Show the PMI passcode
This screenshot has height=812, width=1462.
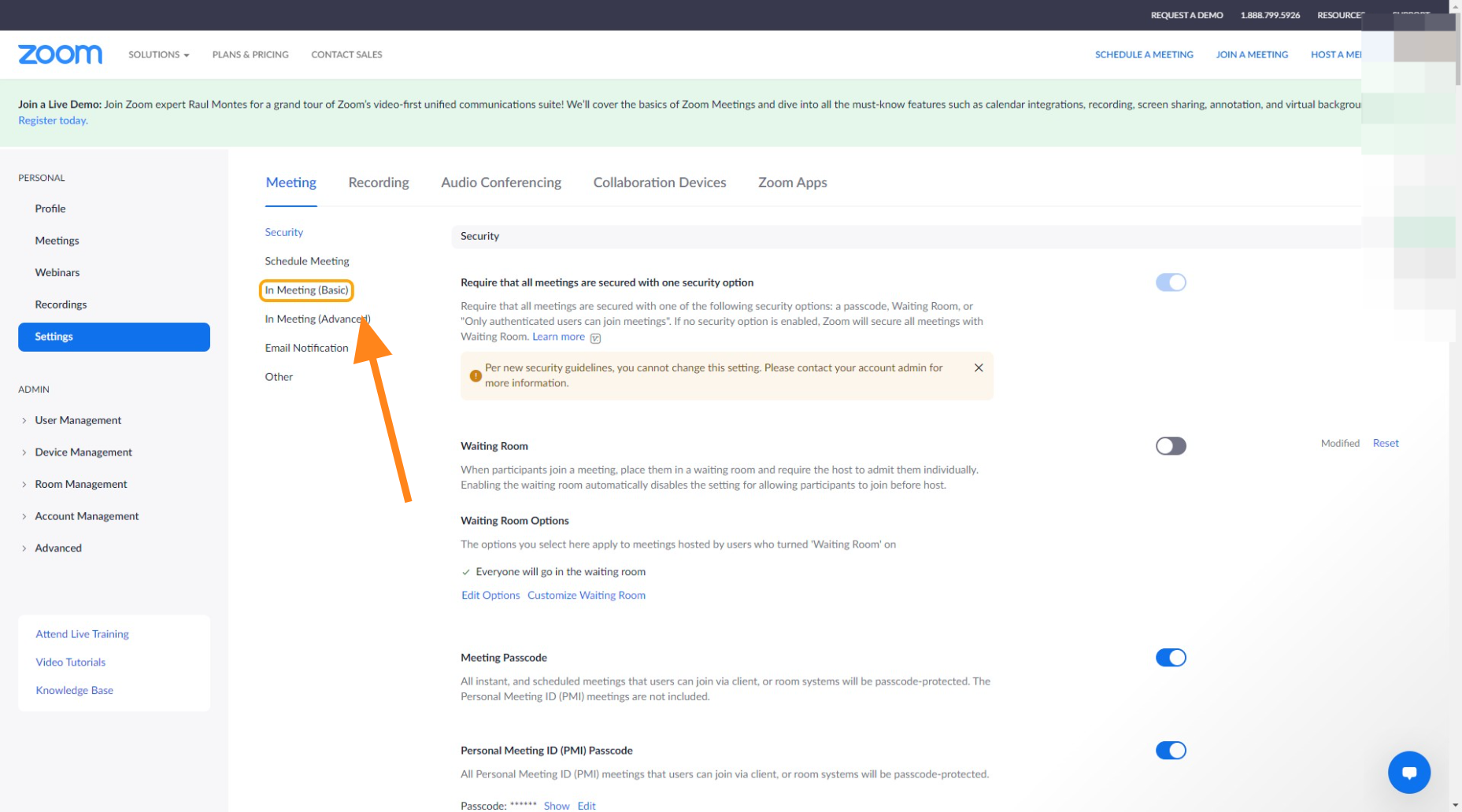tap(556, 806)
